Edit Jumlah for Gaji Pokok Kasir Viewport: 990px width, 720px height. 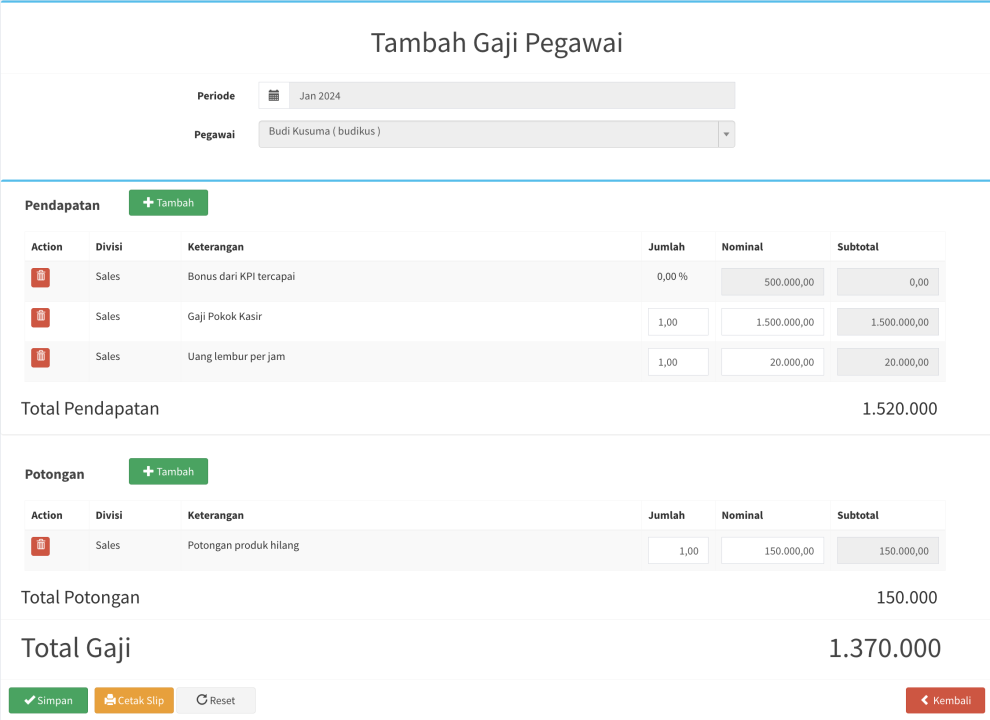pyautogui.click(x=678, y=322)
